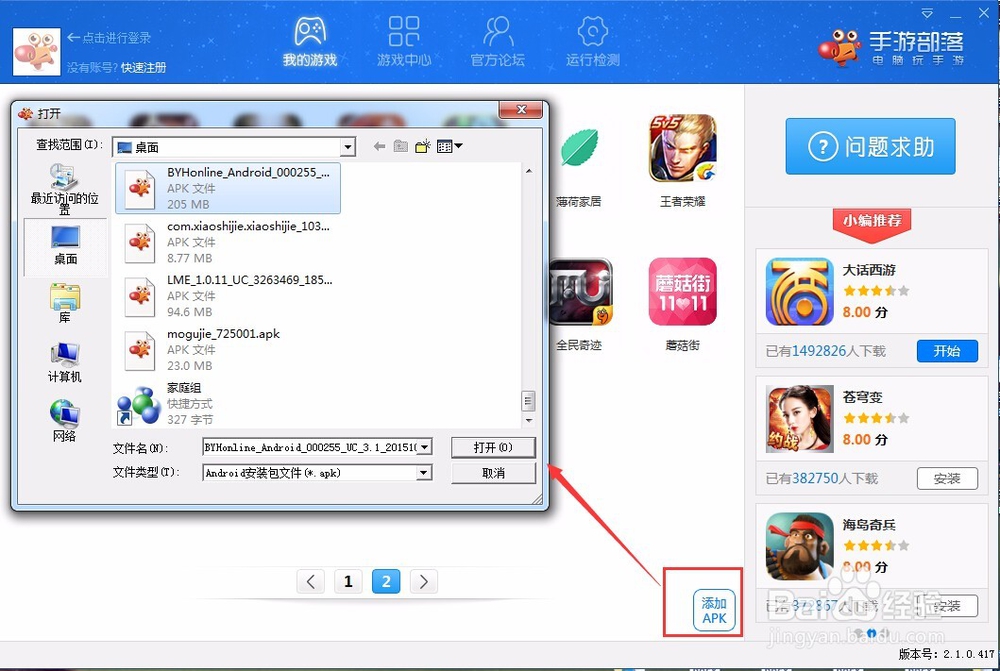1000x671 pixels.
Task: Switch to 游戏中心 tab
Action: click(x=404, y=41)
